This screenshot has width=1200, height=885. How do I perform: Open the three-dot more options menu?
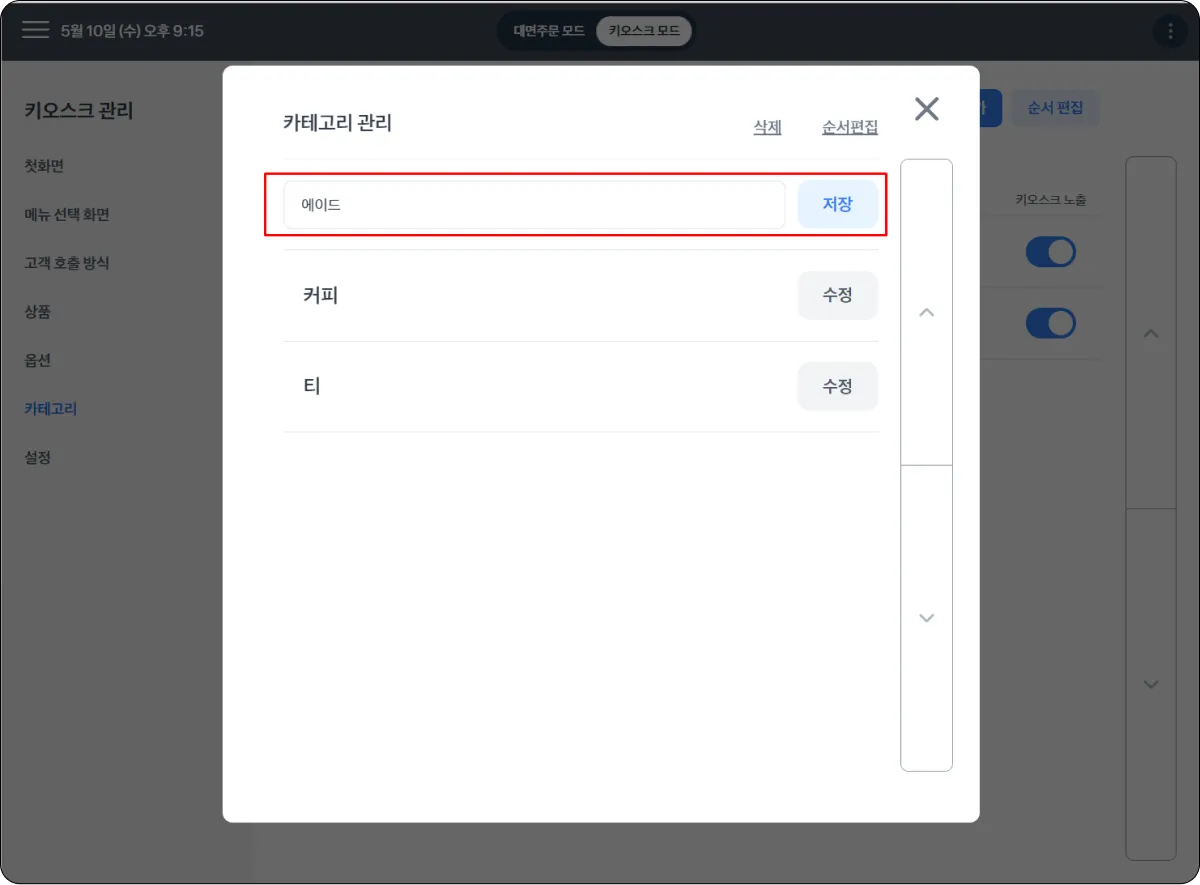click(1170, 31)
